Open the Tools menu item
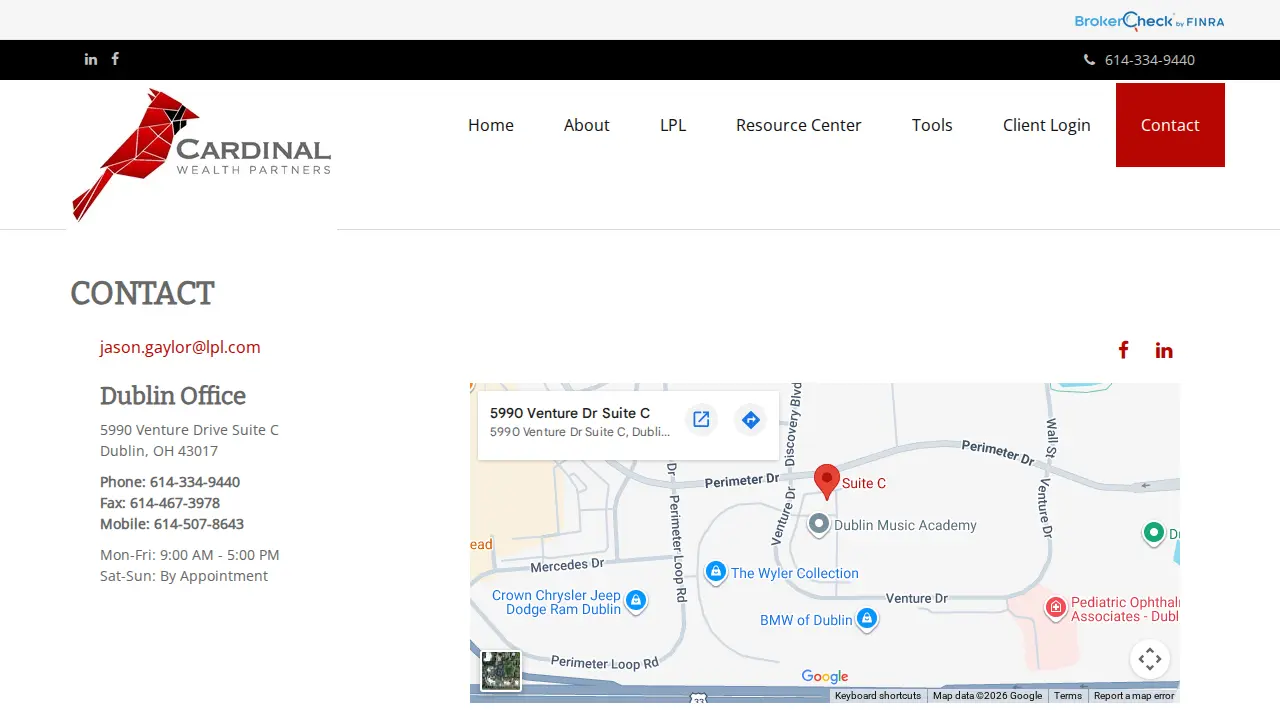This screenshot has width=1280, height=720. (932, 125)
